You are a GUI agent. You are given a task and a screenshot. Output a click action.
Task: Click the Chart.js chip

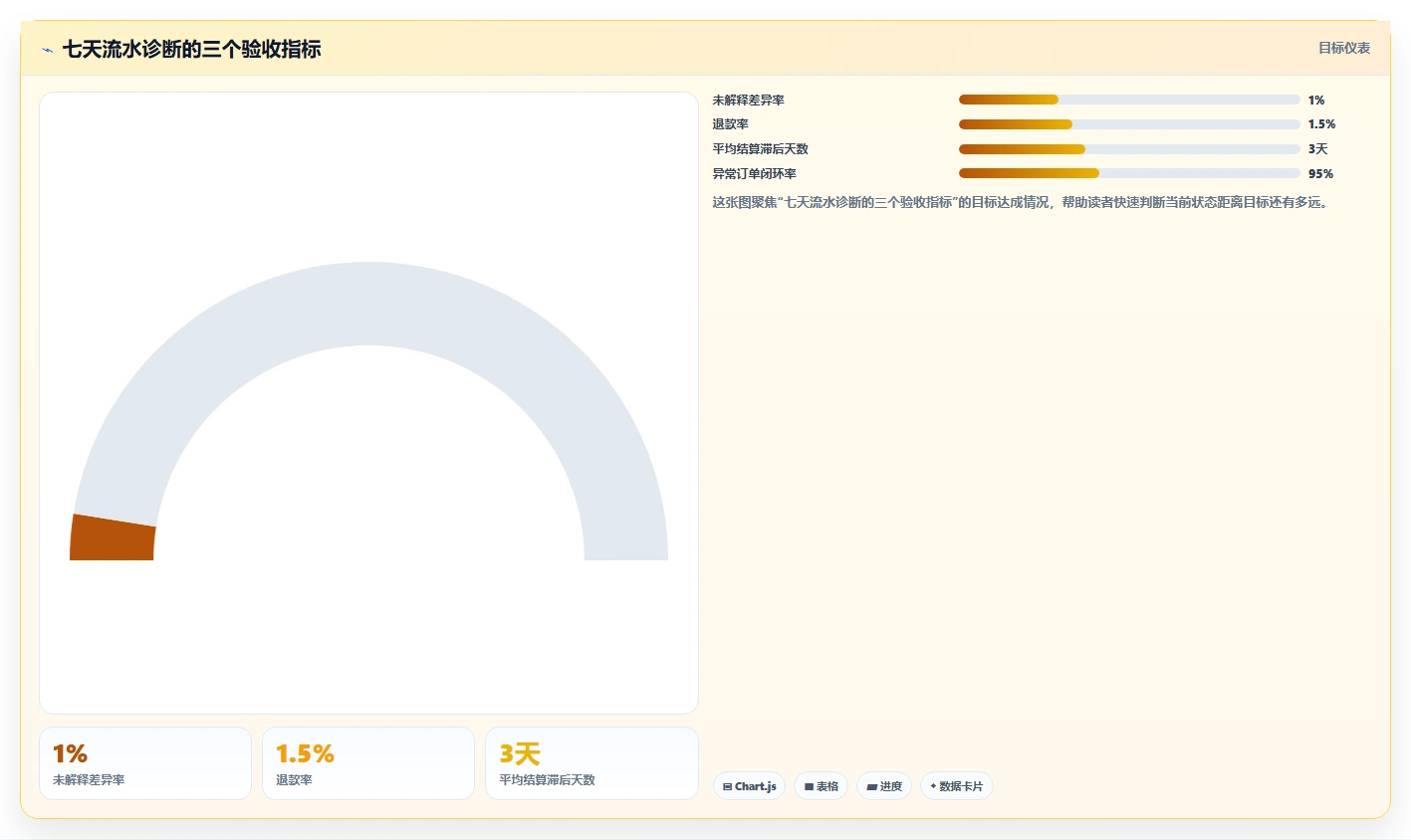coord(749,786)
